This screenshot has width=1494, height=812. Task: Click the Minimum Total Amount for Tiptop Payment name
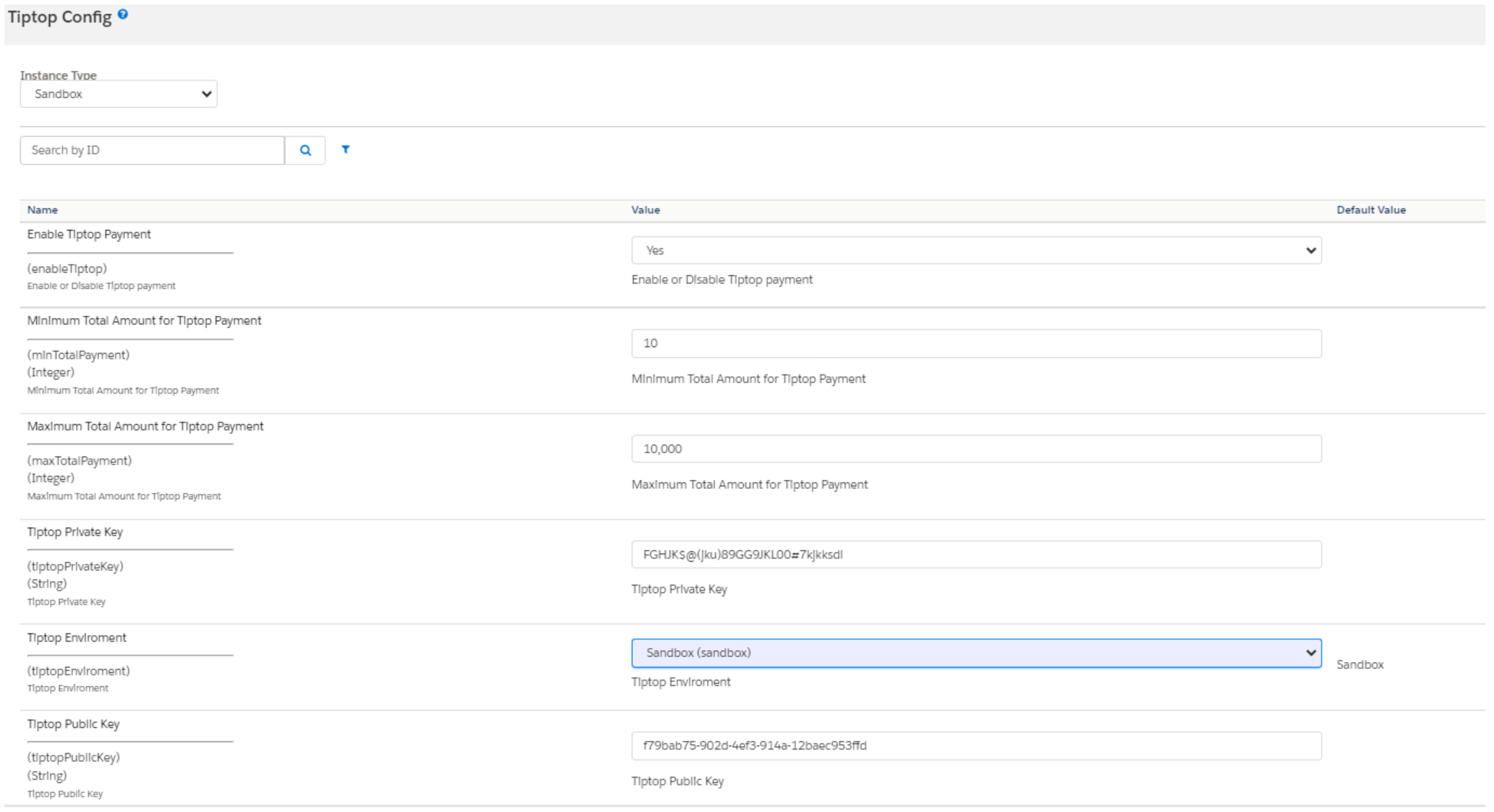144,321
